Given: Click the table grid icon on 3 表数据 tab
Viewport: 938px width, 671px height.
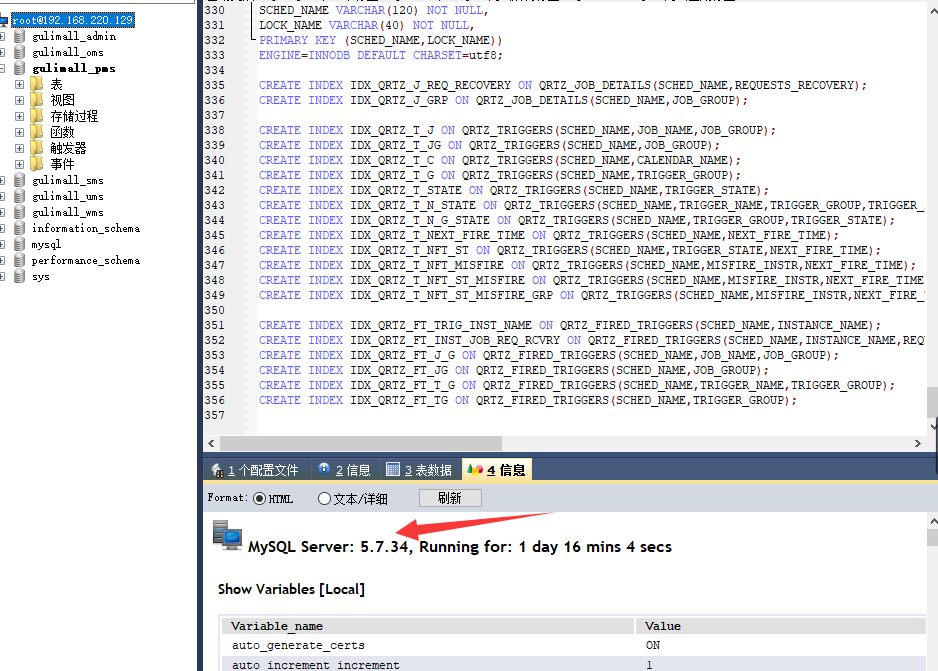Looking at the screenshot, I should pos(393,469).
